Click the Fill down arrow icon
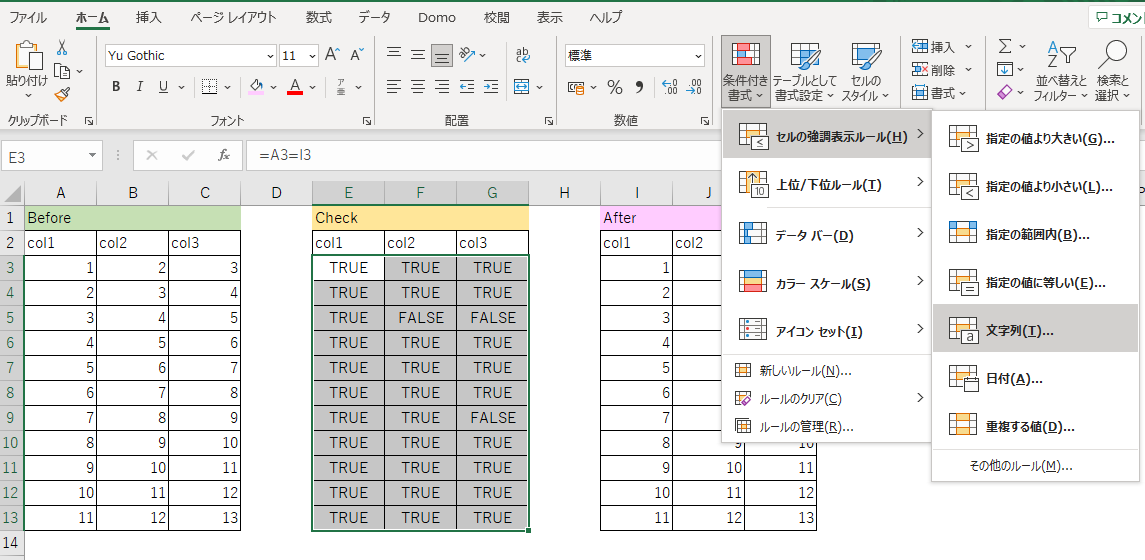This screenshot has height=560, width=1145. (1006, 70)
